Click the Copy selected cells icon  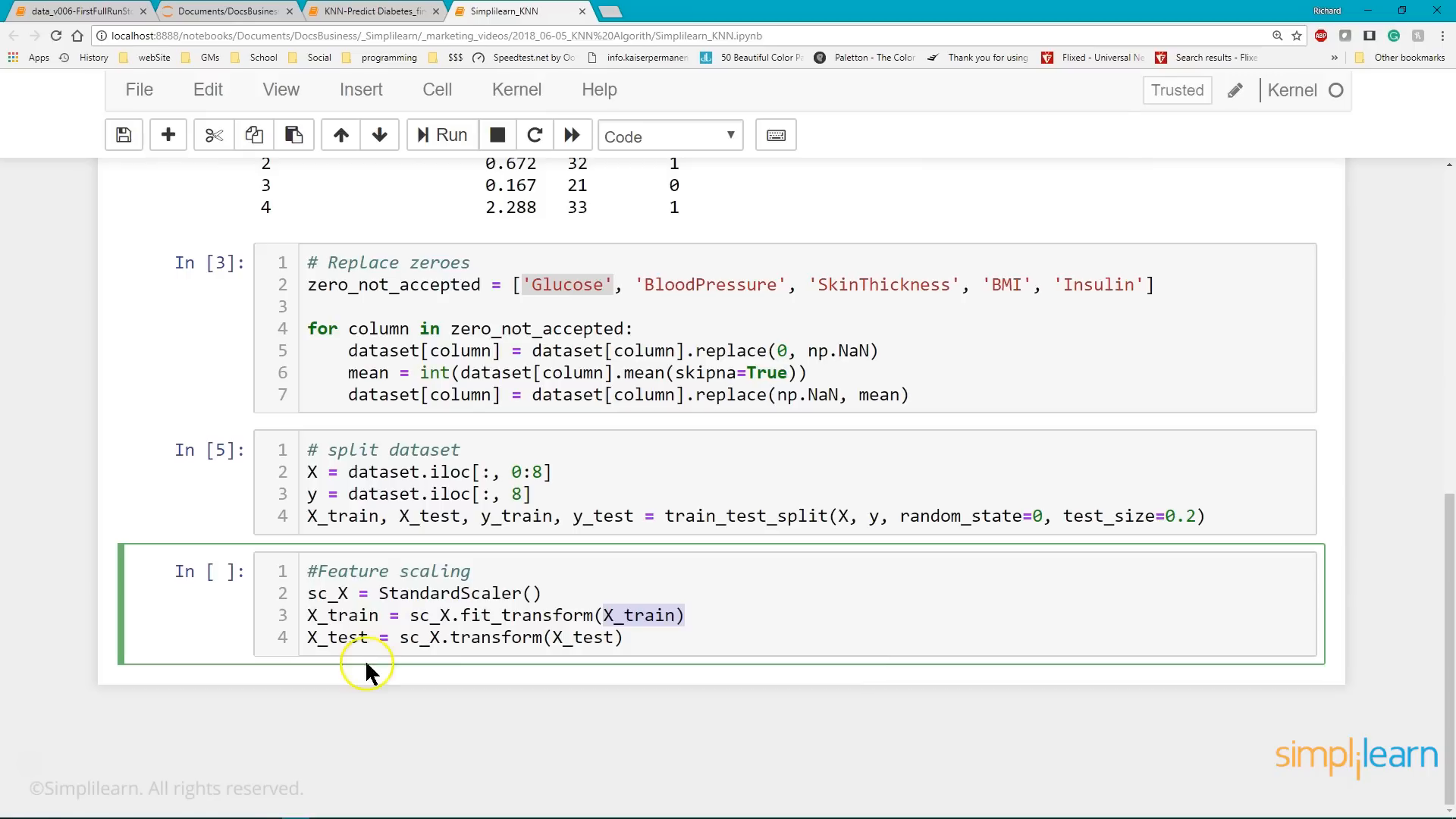(x=253, y=135)
